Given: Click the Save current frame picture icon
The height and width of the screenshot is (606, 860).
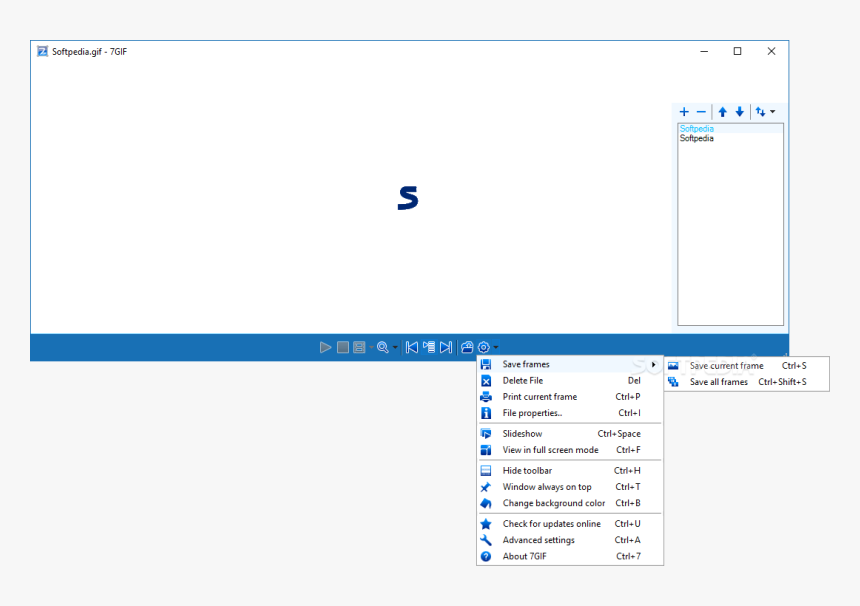Looking at the screenshot, I should (674, 366).
